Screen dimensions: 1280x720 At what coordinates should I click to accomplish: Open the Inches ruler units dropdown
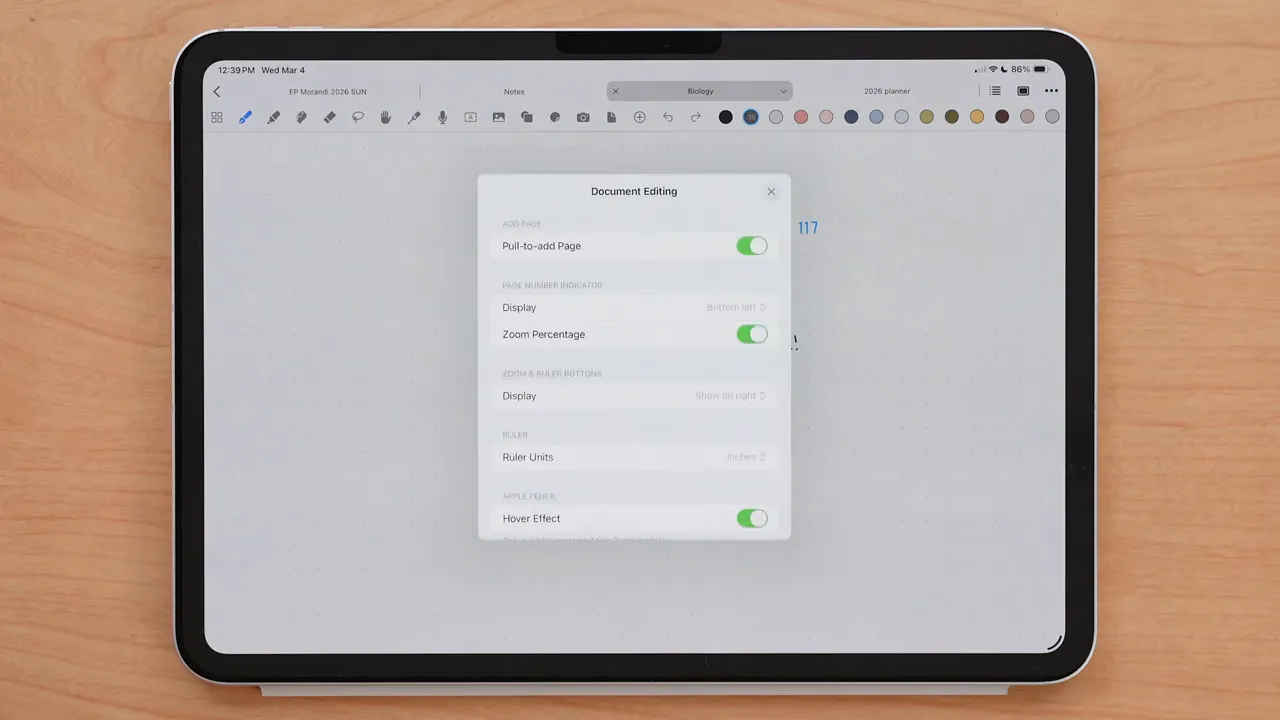click(x=746, y=457)
